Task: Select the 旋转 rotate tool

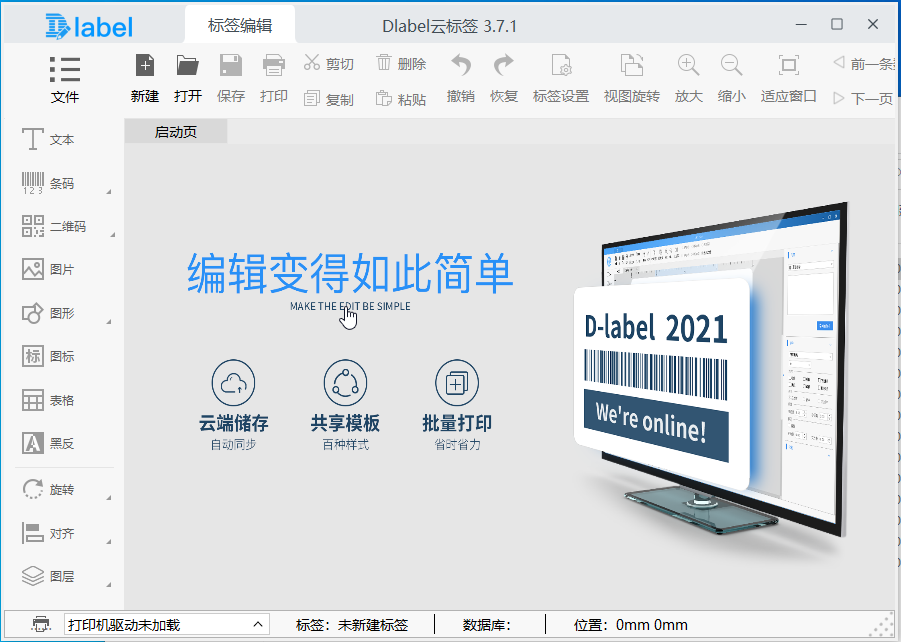Action: [x=48, y=490]
